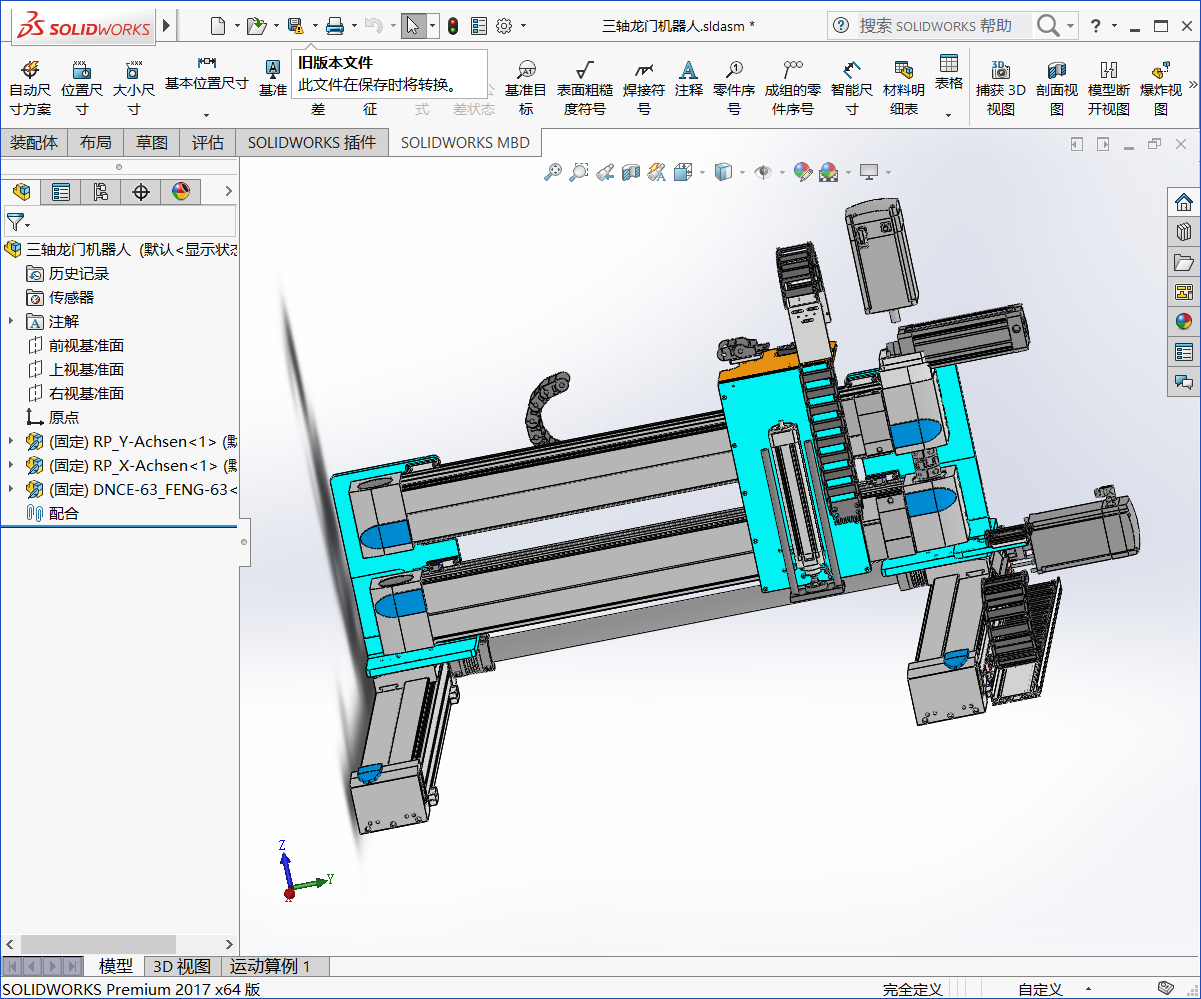Image resolution: width=1201 pixels, height=999 pixels.
Task: Open File Explorer folder in task pane
Action: [1184, 262]
